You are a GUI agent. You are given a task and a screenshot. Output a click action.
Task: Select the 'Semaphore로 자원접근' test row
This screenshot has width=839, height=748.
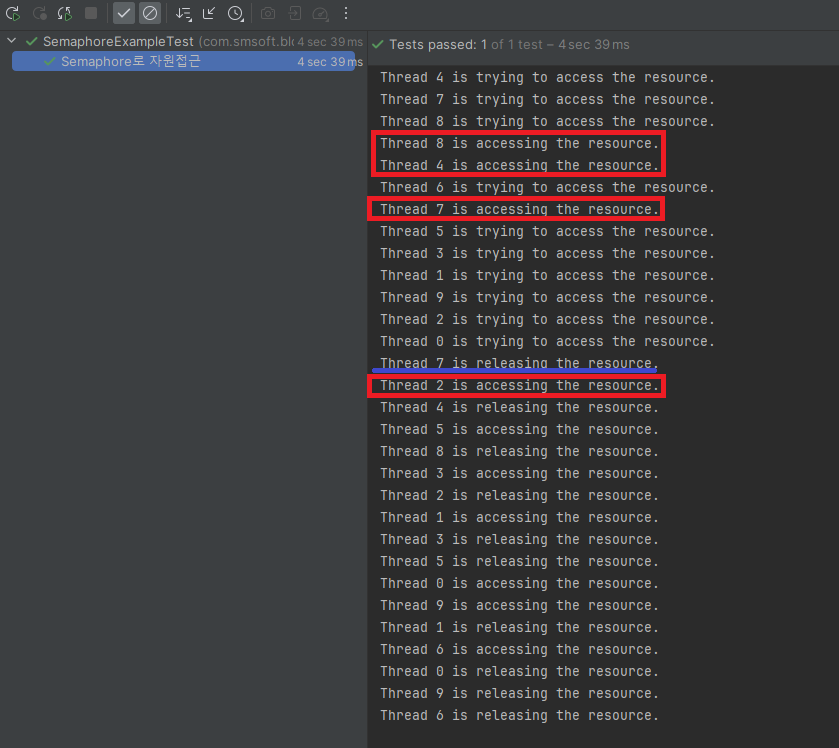pyautogui.click(x=184, y=62)
